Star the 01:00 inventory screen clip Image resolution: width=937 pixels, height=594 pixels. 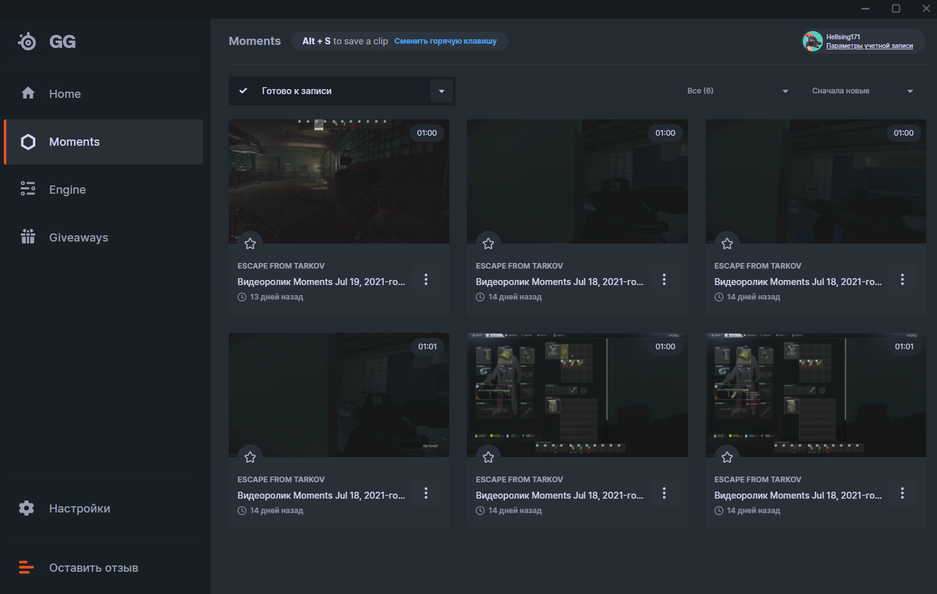(x=488, y=457)
